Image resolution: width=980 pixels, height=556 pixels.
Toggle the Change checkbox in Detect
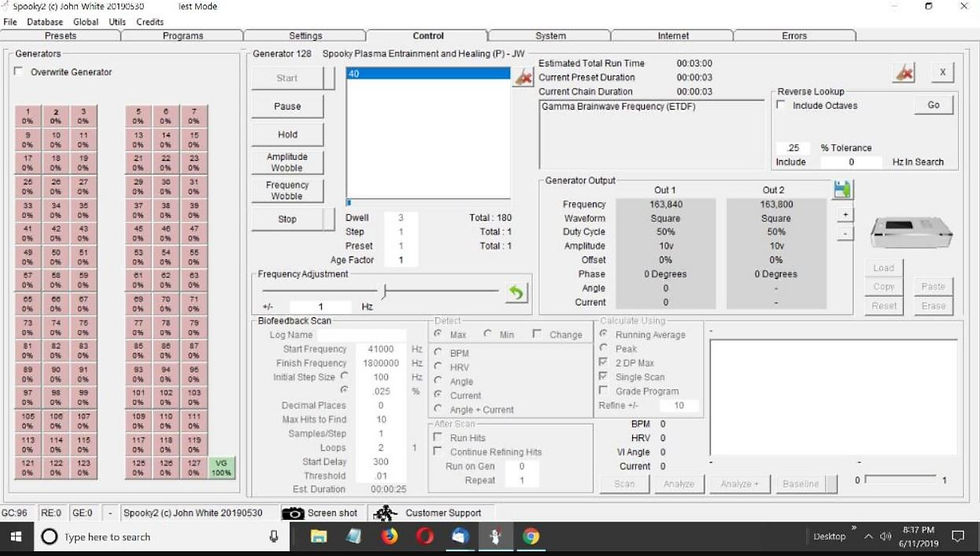click(537, 334)
